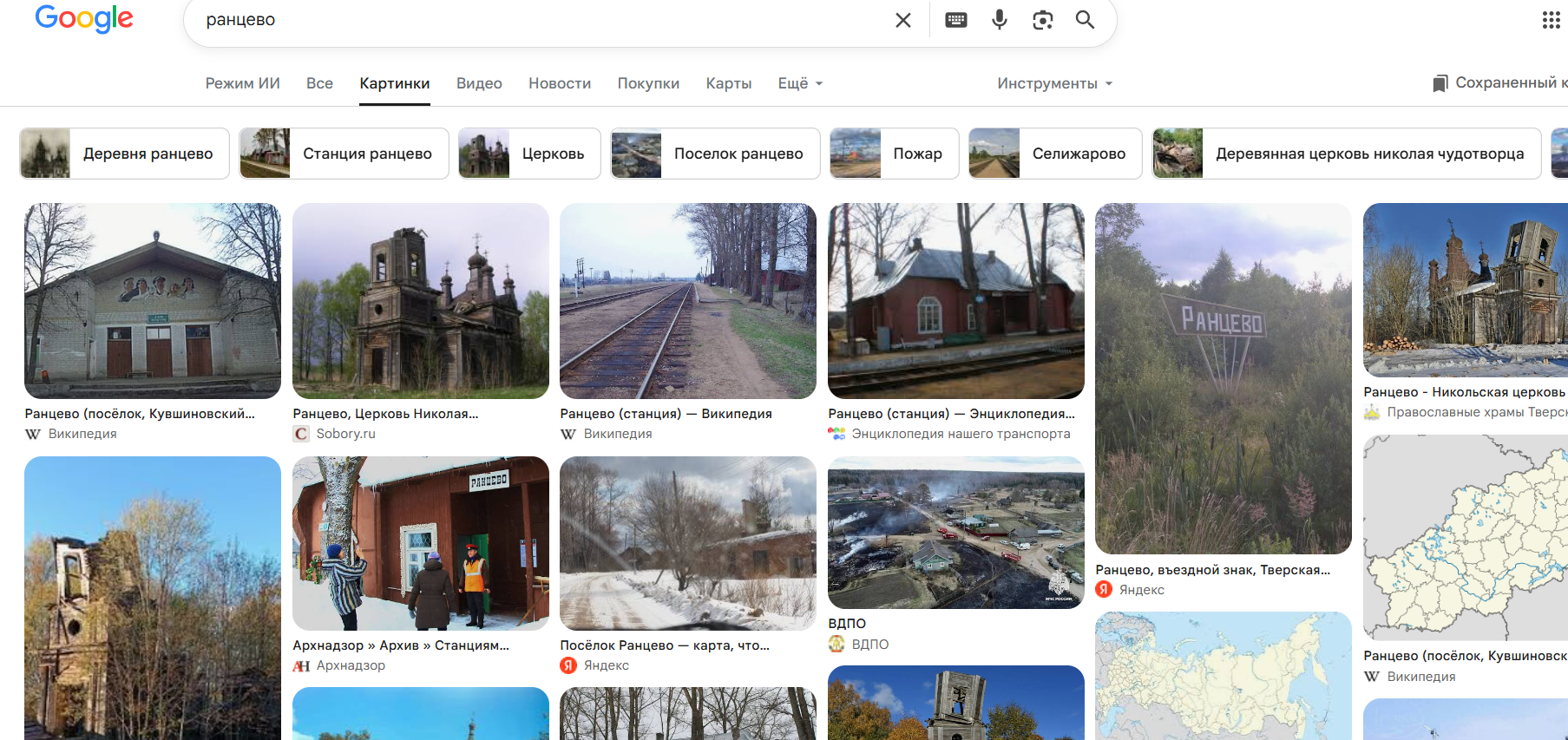Open the ruined brick church photo
Viewport: 1568px width, 740px height.
(153, 599)
